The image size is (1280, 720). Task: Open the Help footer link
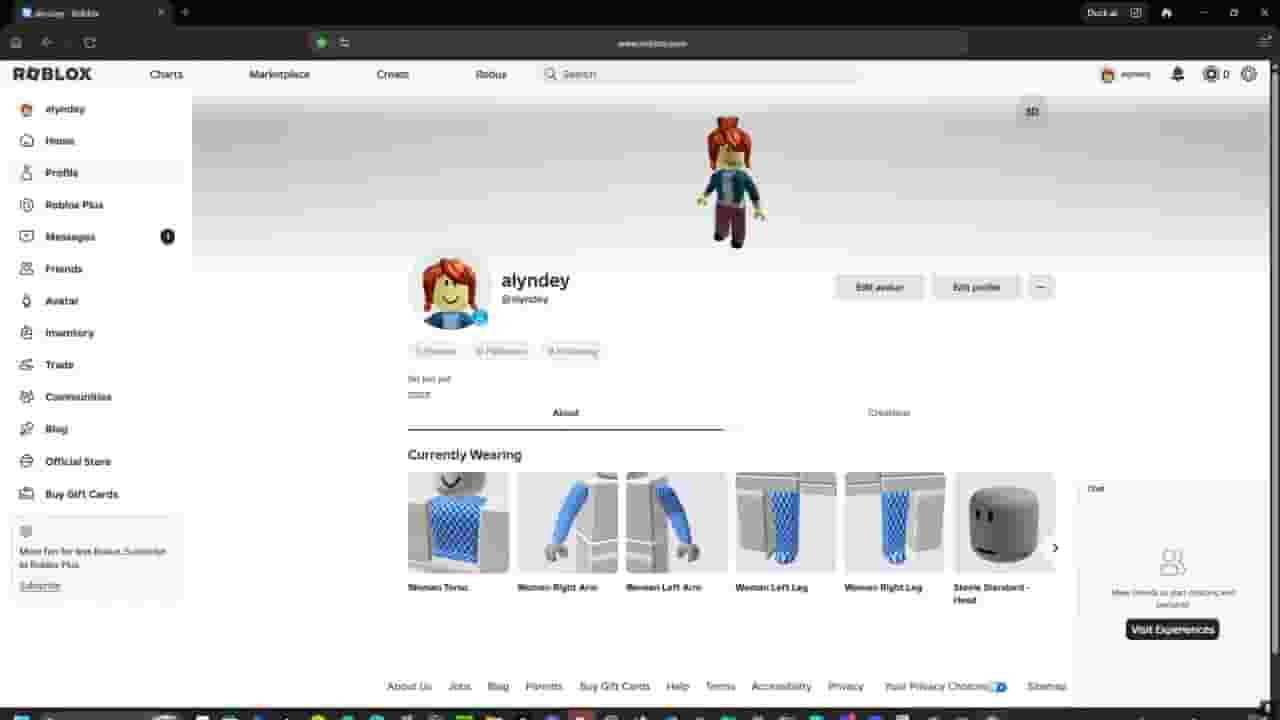(x=677, y=686)
